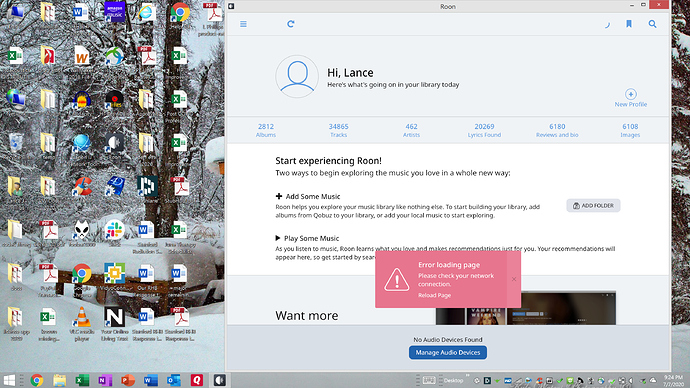The width and height of the screenshot is (690, 388).
Task: Open the 2812 Albums statistic
Action: point(266,130)
